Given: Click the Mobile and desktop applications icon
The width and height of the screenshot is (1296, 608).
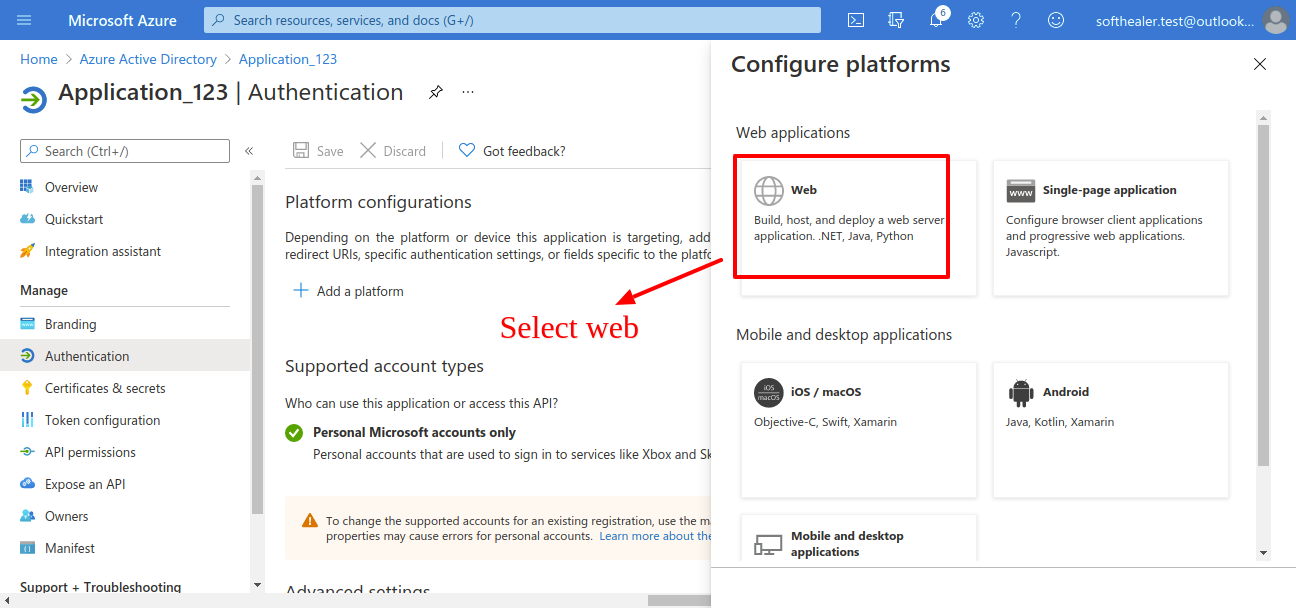Looking at the screenshot, I should (768, 545).
